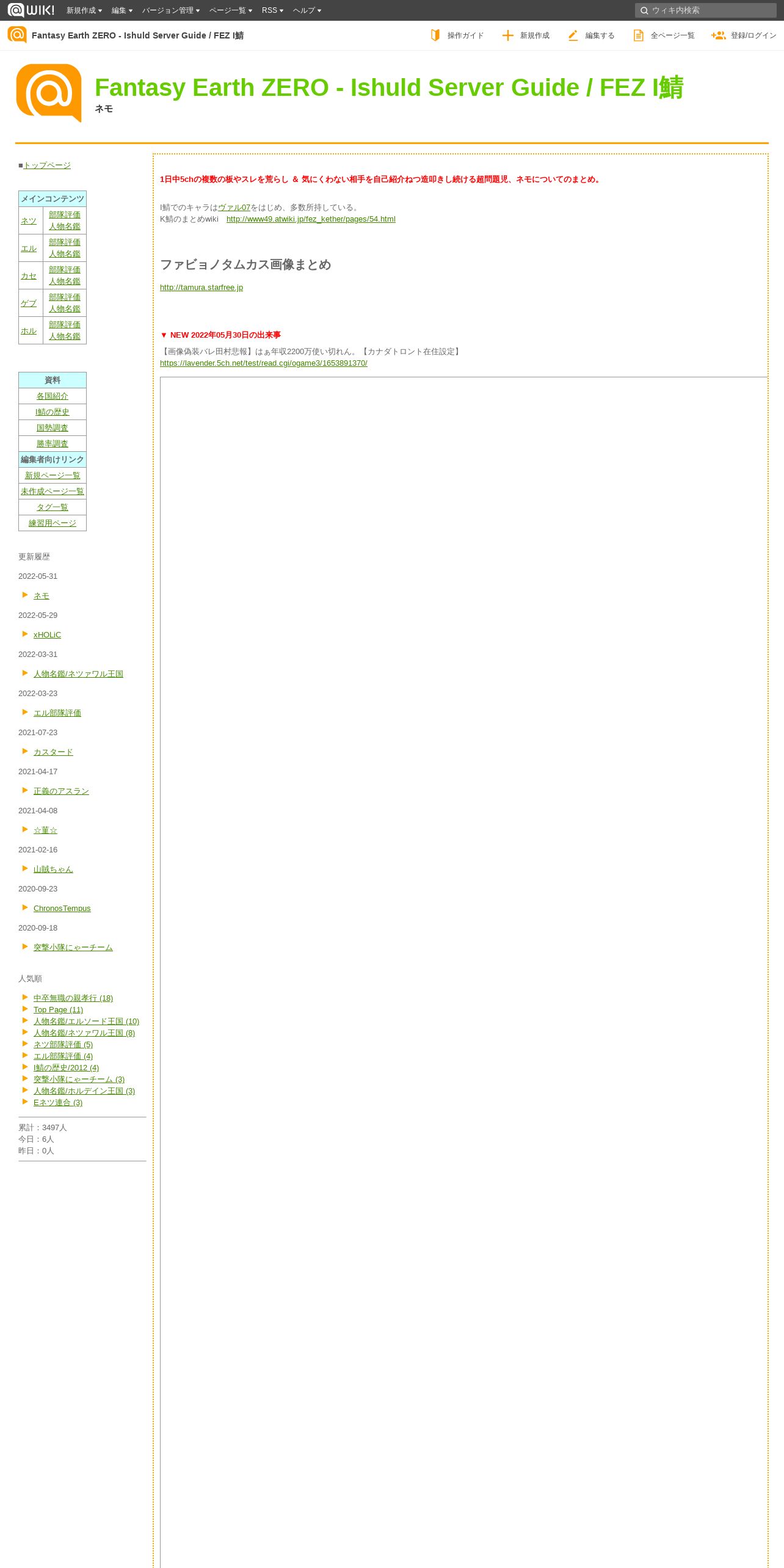
Task: Open エル部隊評価 in update history
Action: tap(57, 713)
